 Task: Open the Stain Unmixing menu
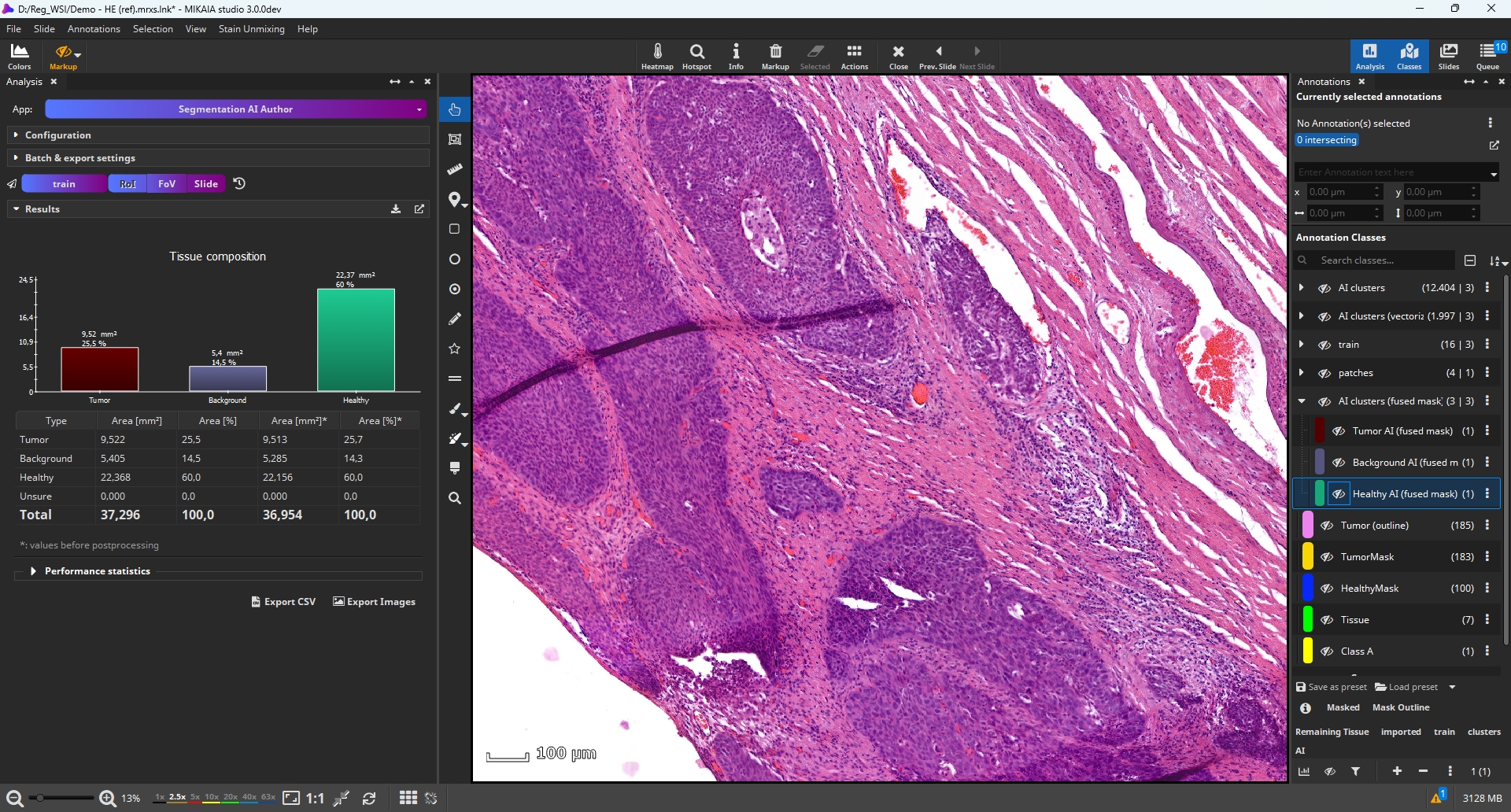251,29
